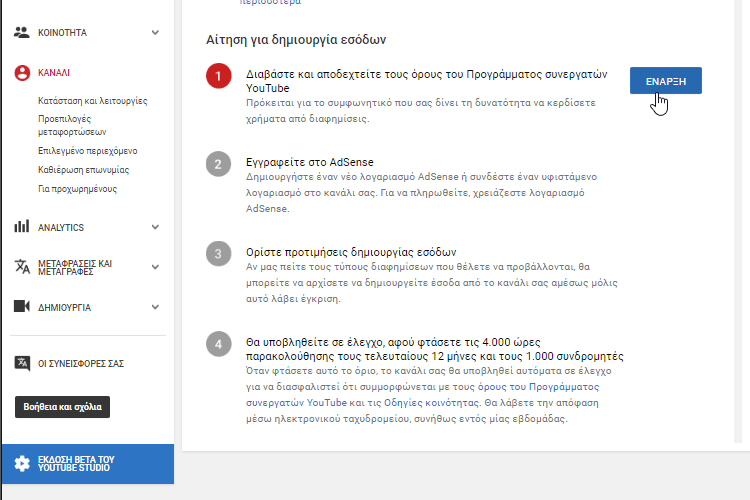Go to Κατάσταση και λειτουργίες
Screen dimensions: 750x500
click(x=93, y=101)
